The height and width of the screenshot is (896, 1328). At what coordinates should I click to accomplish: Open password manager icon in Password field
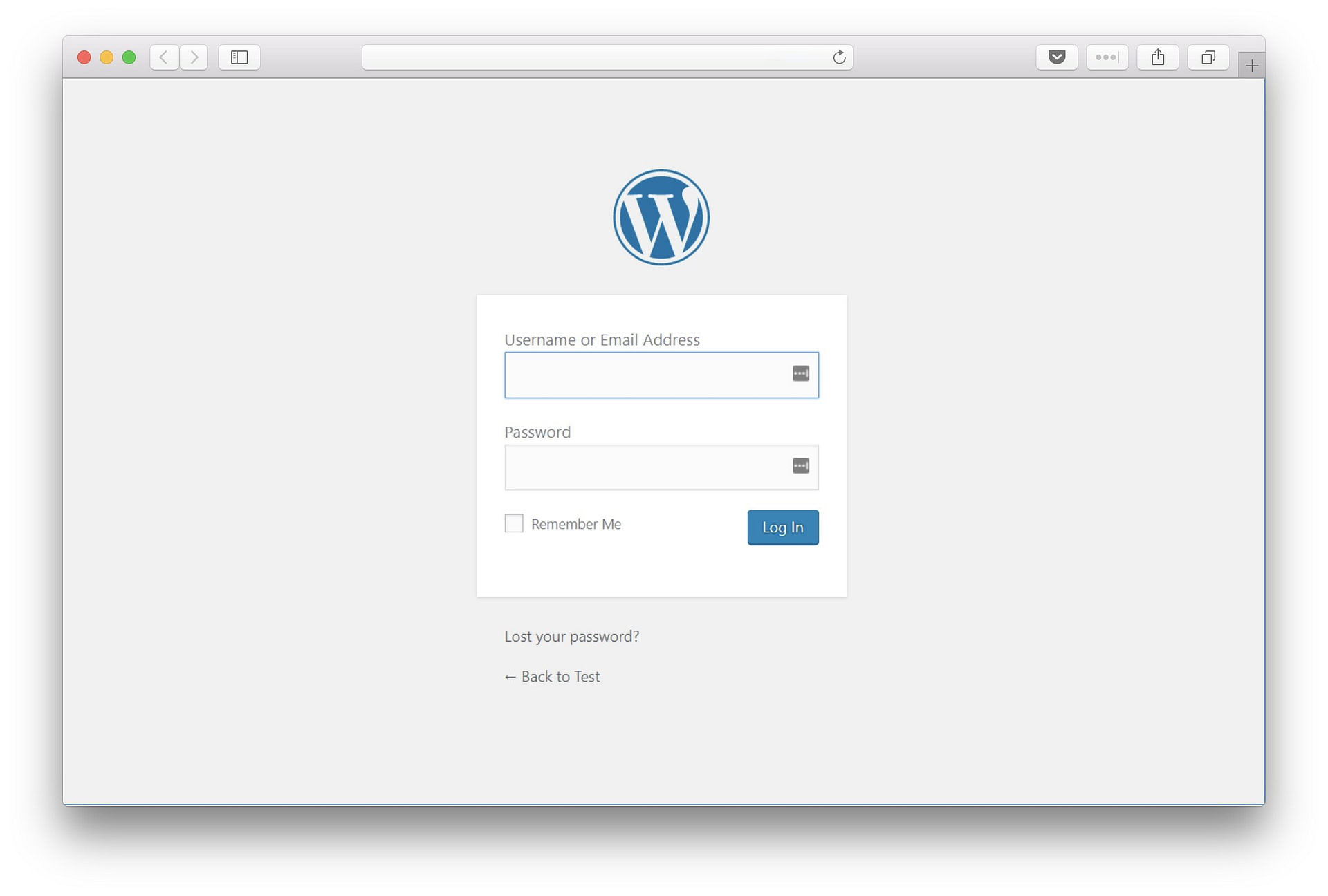pyautogui.click(x=800, y=466)
